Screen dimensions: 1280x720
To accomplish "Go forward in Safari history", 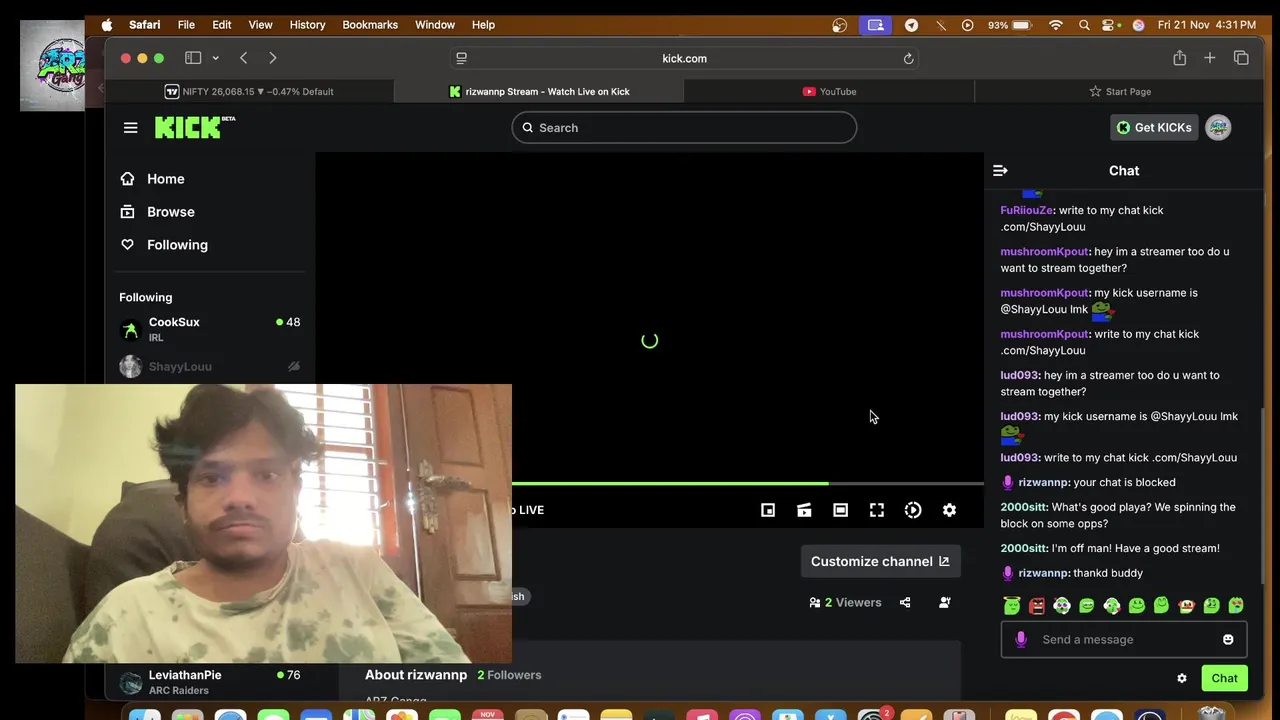I will [273, 58].
